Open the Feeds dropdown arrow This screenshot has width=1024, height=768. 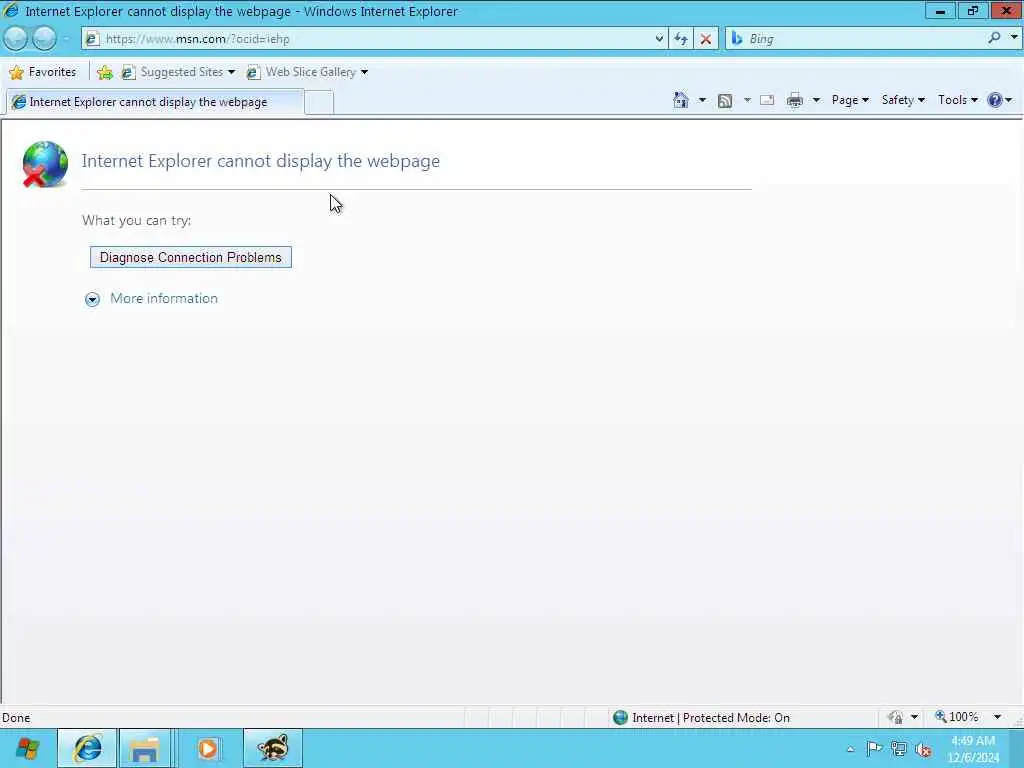pos(747,100)
